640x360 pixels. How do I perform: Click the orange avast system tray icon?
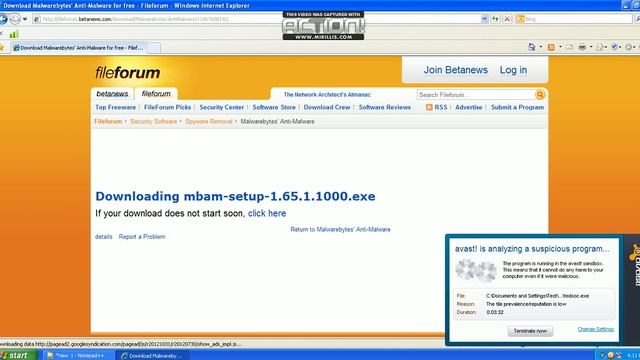click(611, 356)
